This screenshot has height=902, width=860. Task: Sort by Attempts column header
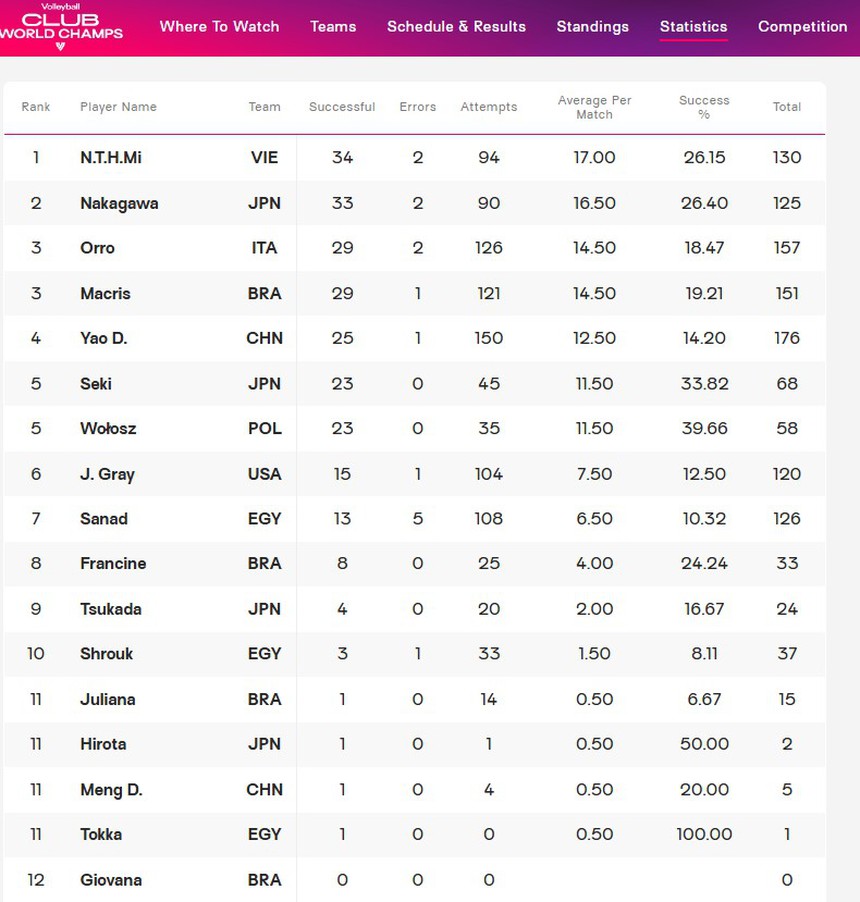(488, 107)
